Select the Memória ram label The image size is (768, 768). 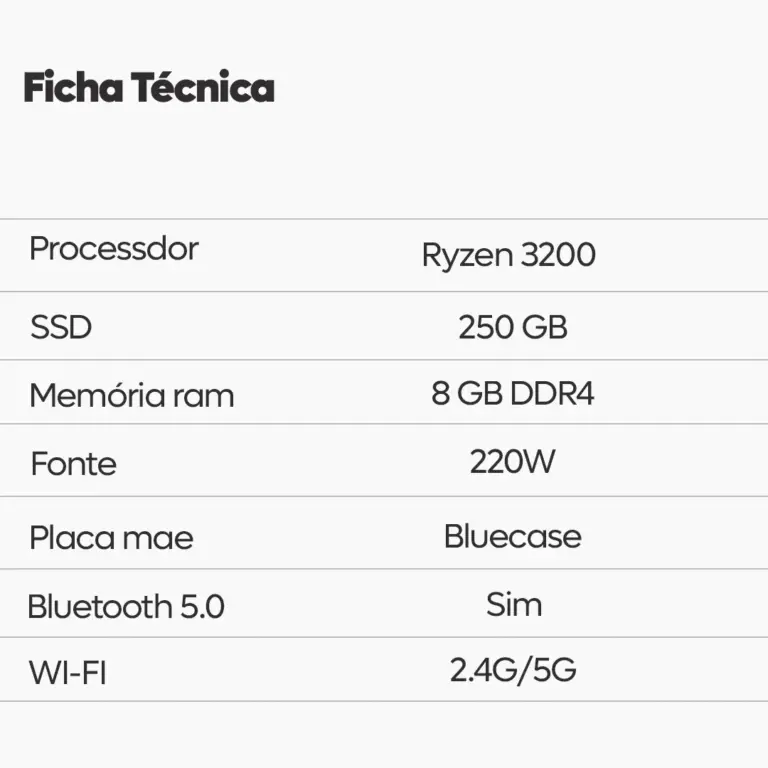point(131,395)
